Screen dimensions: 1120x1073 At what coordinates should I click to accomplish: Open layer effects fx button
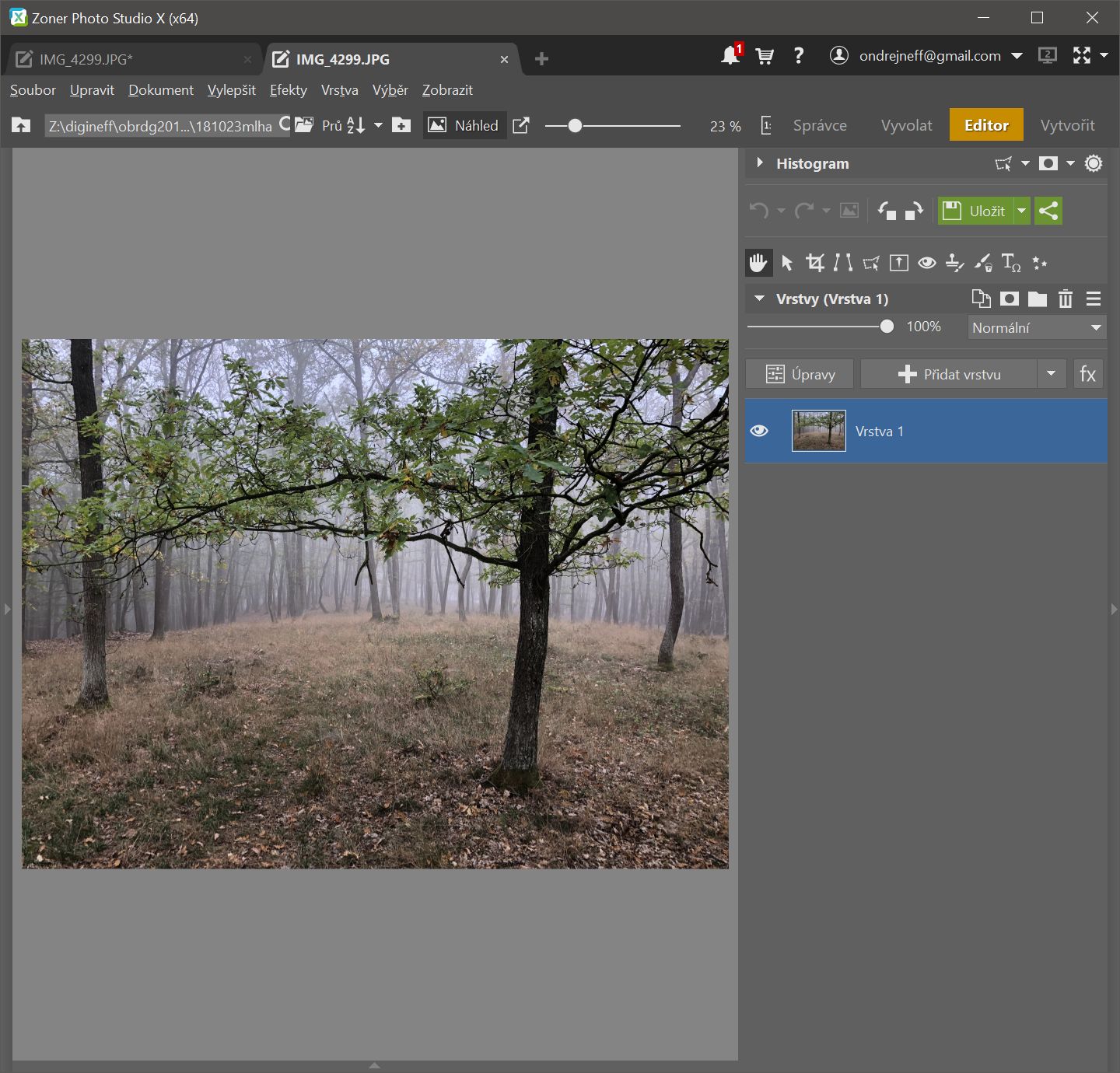coord(1088,374)
